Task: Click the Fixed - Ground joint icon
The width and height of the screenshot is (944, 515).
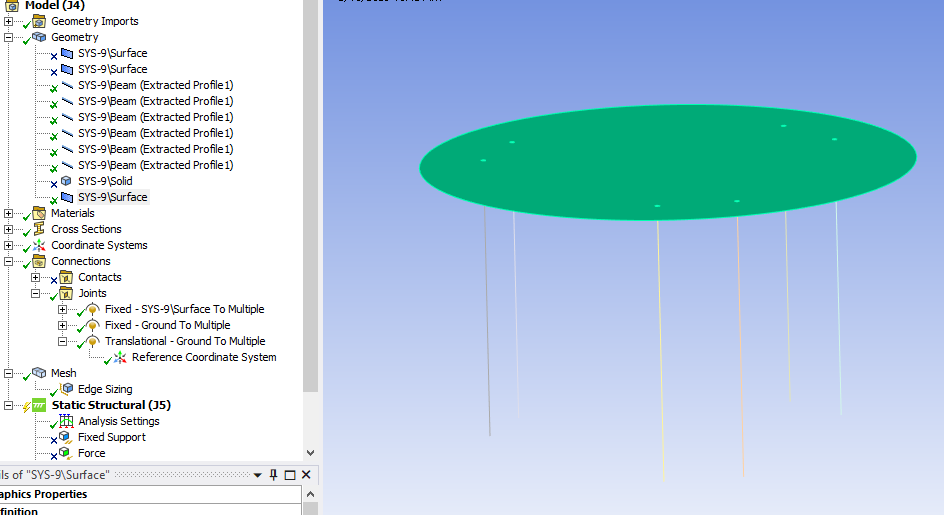Action: point(93,325)
